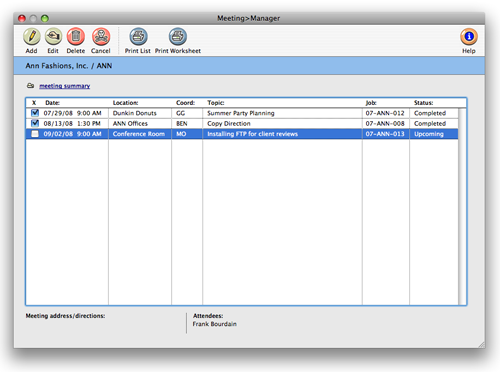Open the Edit meeting tool

53,37
